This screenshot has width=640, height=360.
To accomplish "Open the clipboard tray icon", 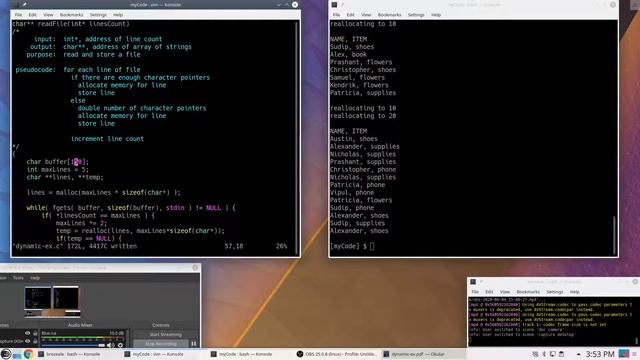I will 561,354.
